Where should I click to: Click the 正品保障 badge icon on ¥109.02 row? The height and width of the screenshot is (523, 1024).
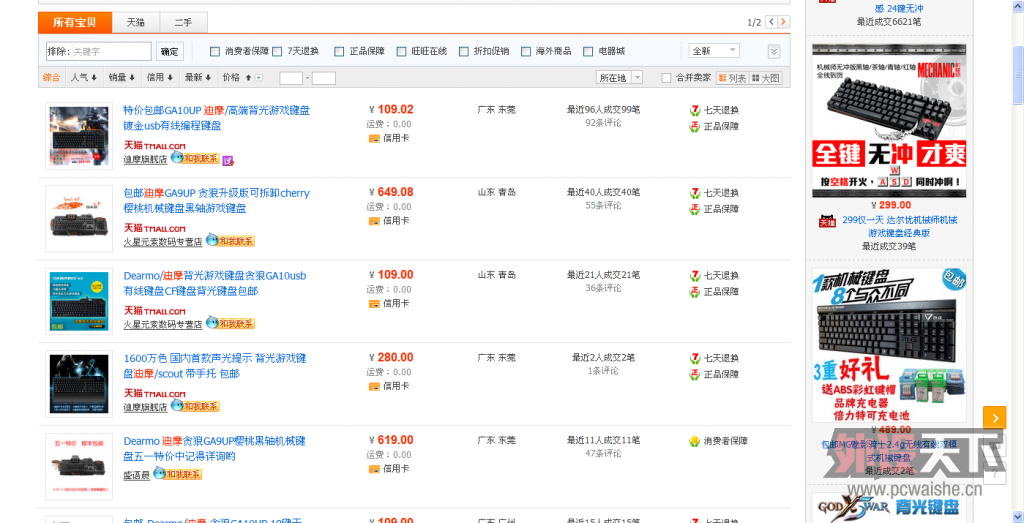(x=695, y=127)
